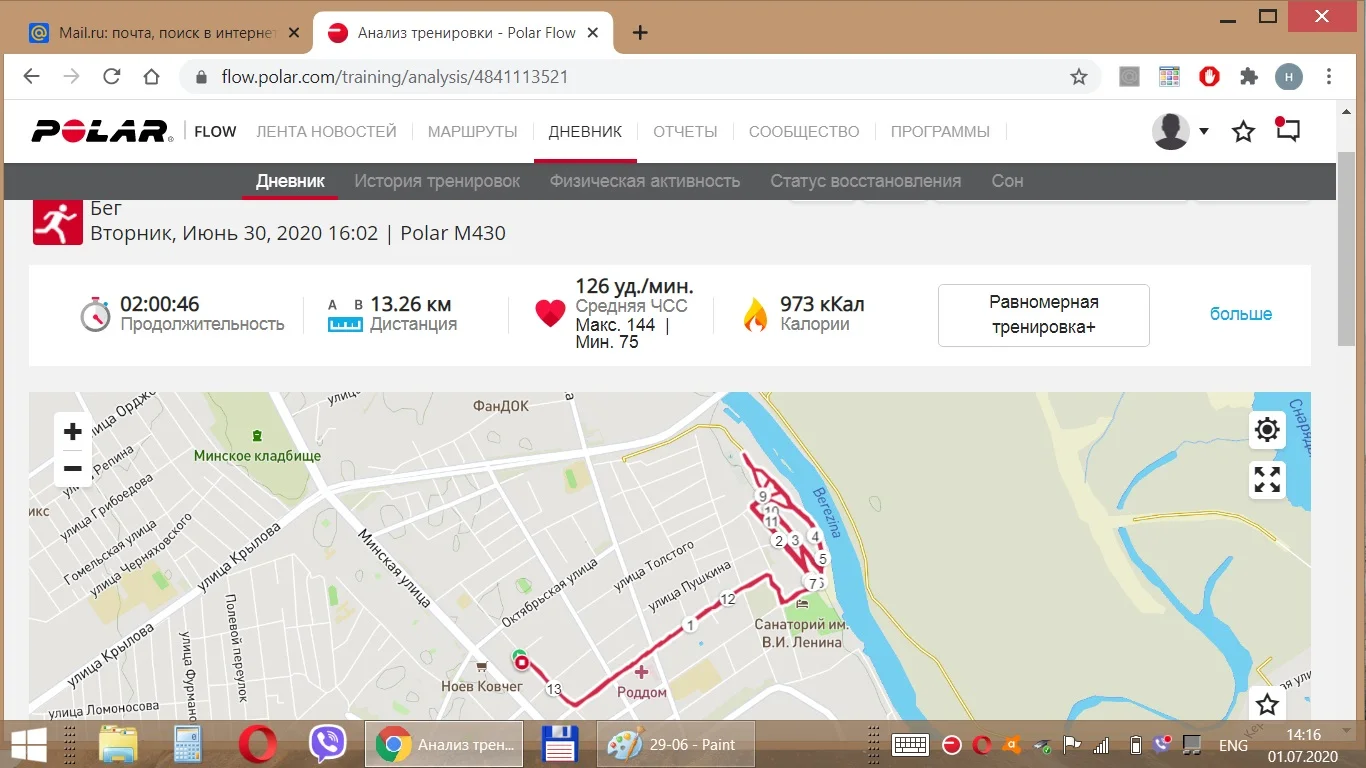The height and width of the screenshot is (768, 1366).
Task: Bookmark this page with the address bar star
Action: (1079, 76)
